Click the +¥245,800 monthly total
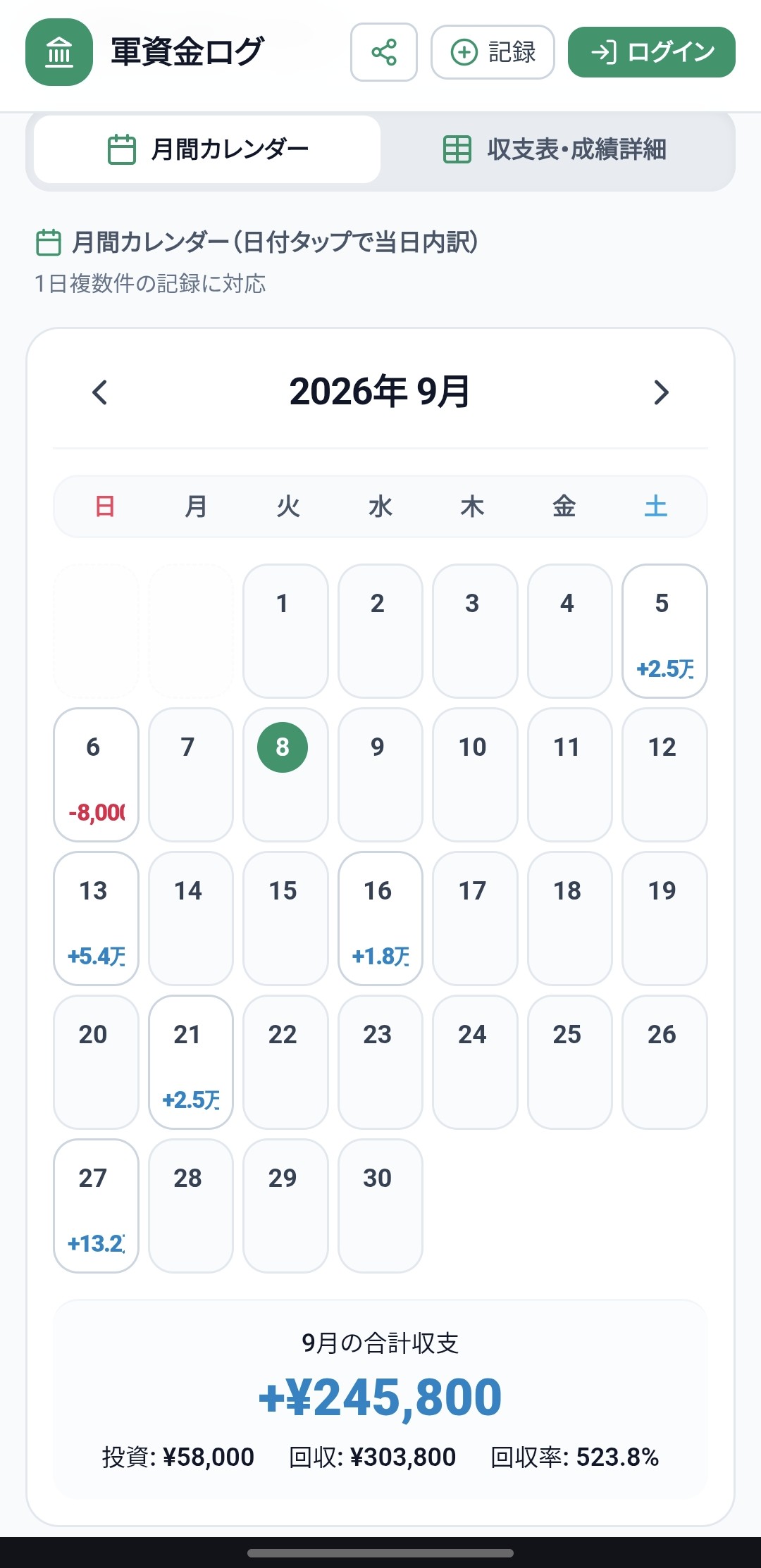 (380, 1398)
